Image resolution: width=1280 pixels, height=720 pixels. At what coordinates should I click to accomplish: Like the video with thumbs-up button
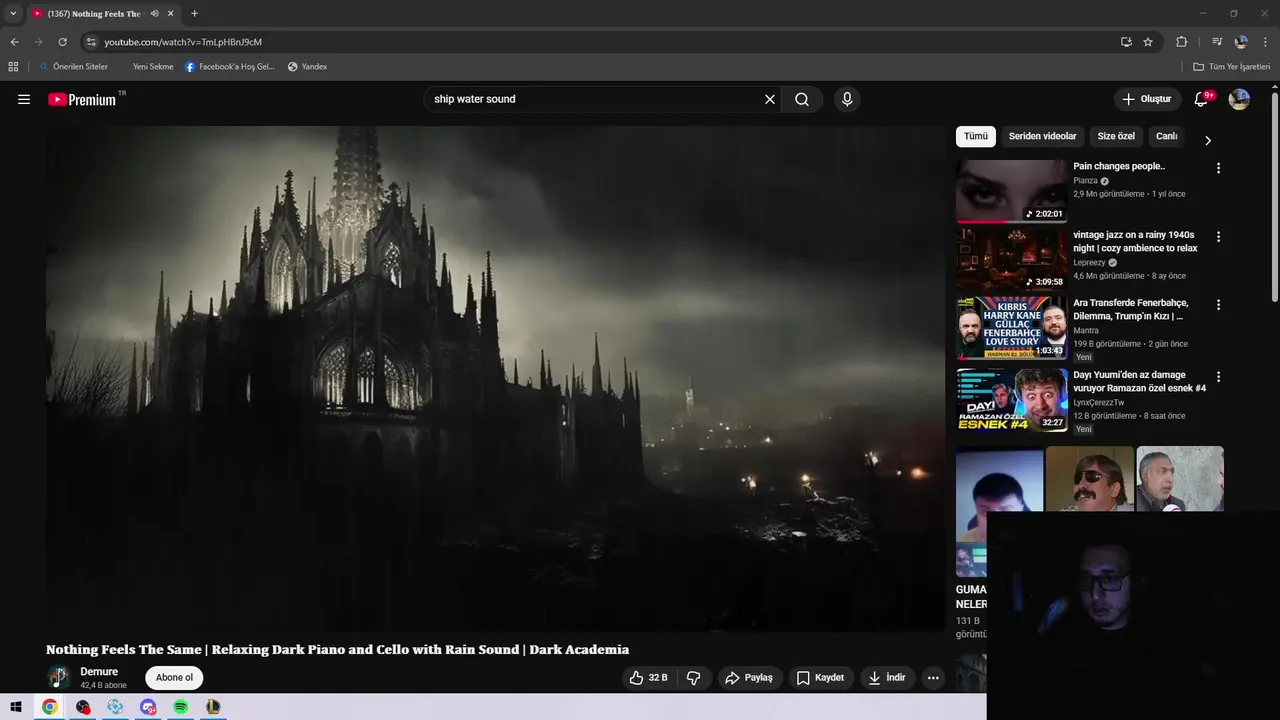click(x=648, y=677)
